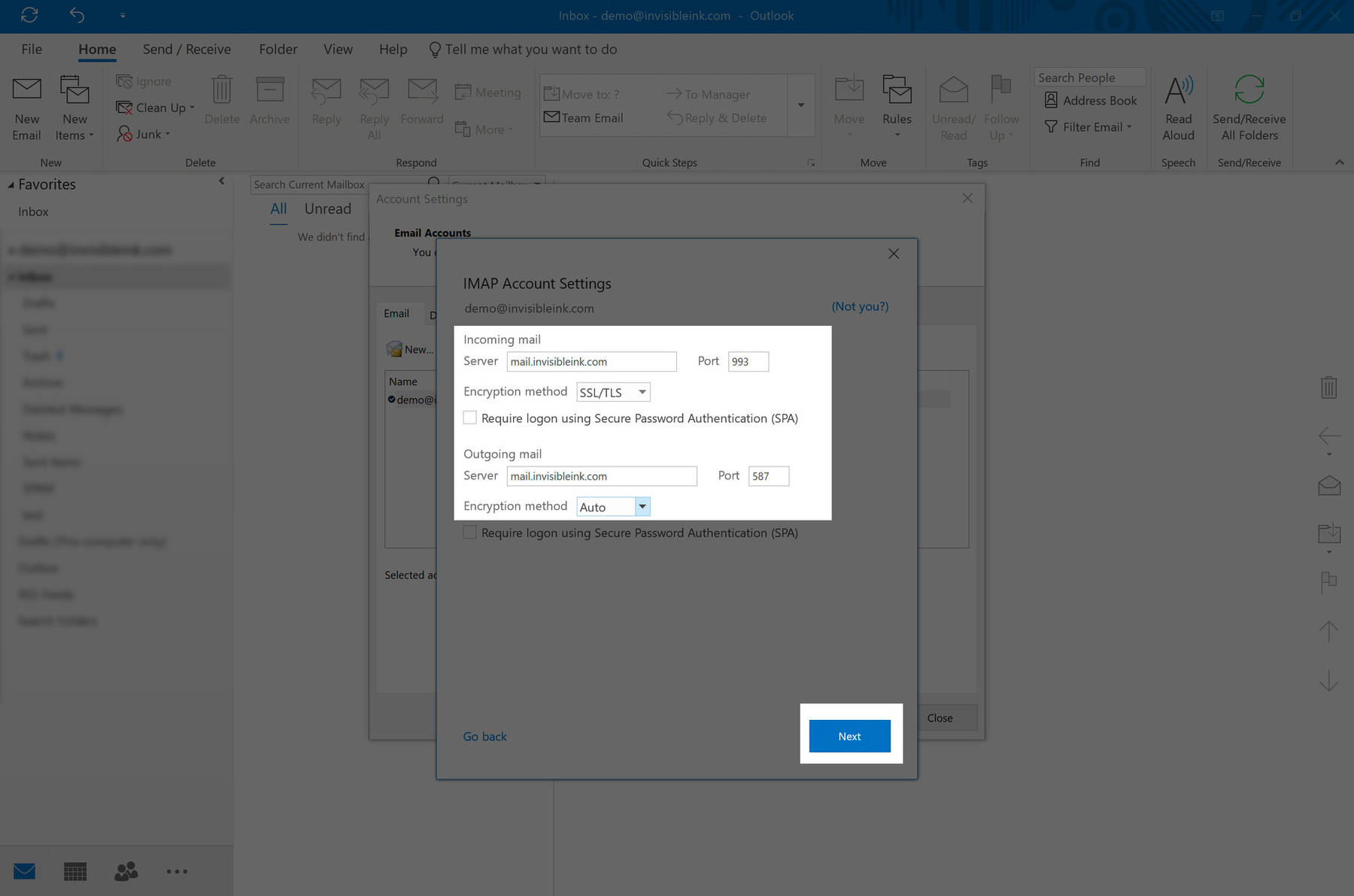Select Reply & Delete quick step
This screenshot has height=896, width=1354.
click(717, 117)
